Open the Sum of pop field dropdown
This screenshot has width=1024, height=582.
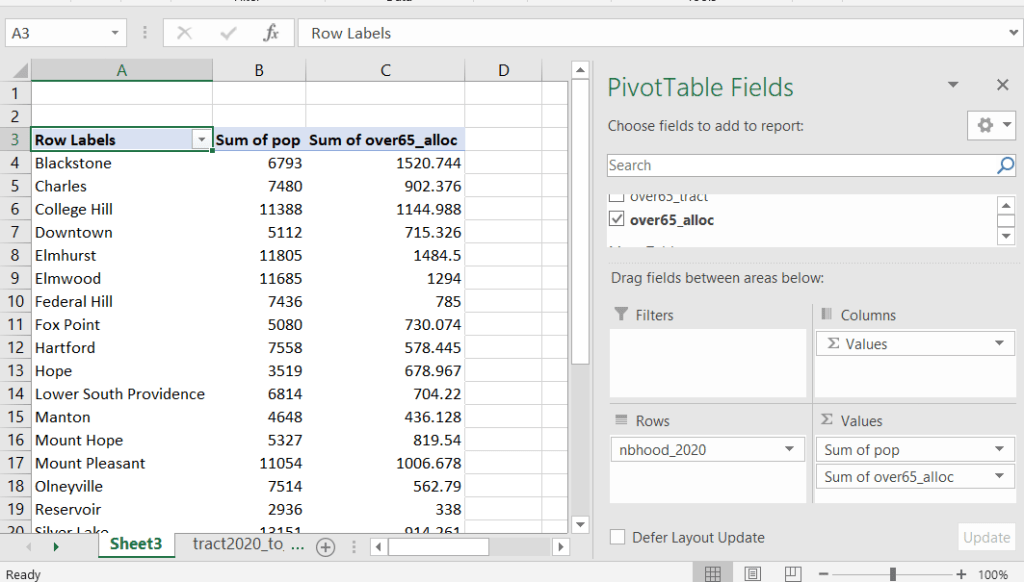(998, 450)
